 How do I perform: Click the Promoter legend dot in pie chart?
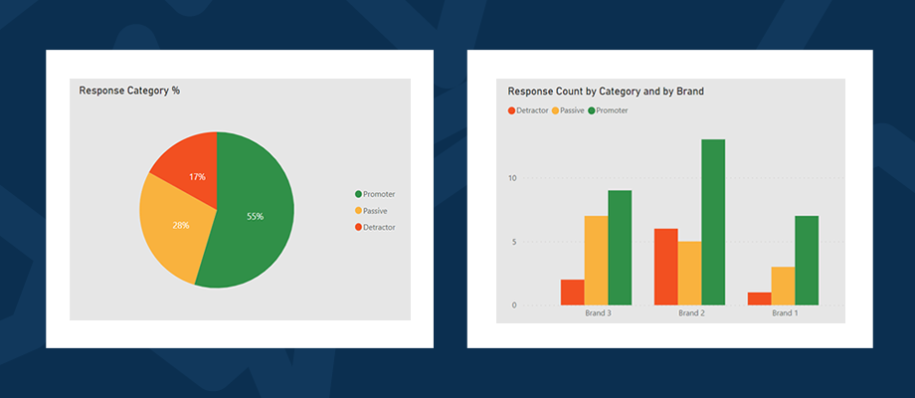click(x=358, y=194)
